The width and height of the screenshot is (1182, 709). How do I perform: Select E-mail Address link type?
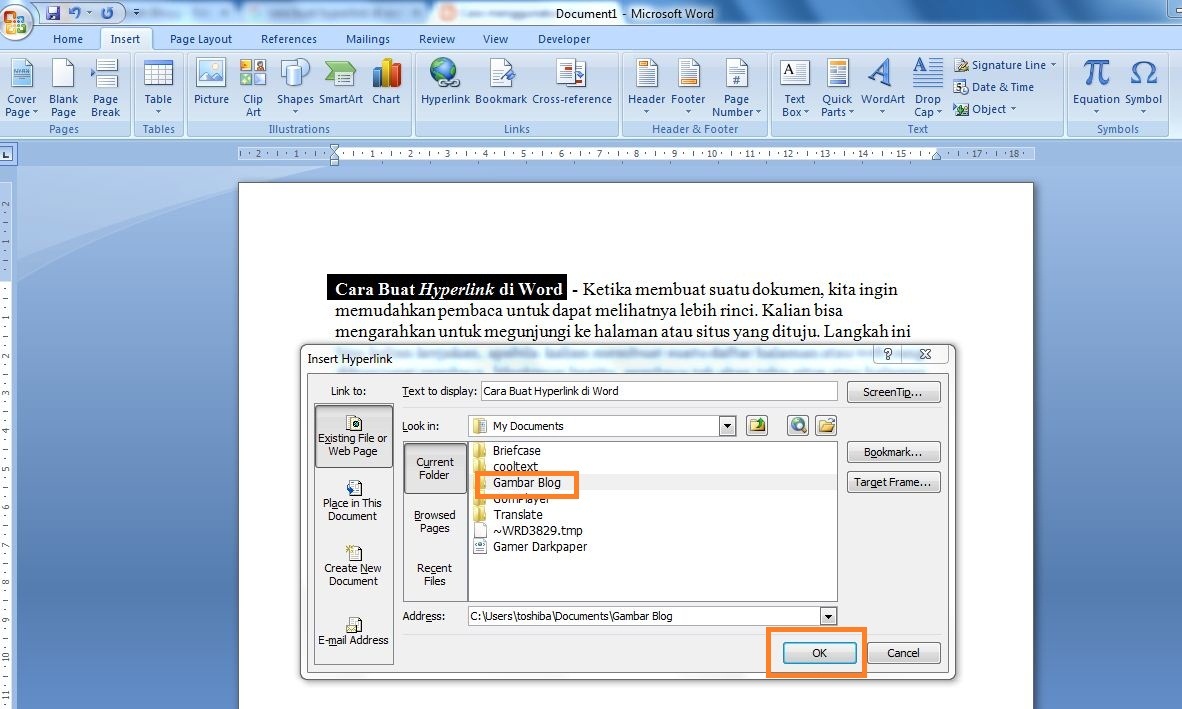click(354, 631)
